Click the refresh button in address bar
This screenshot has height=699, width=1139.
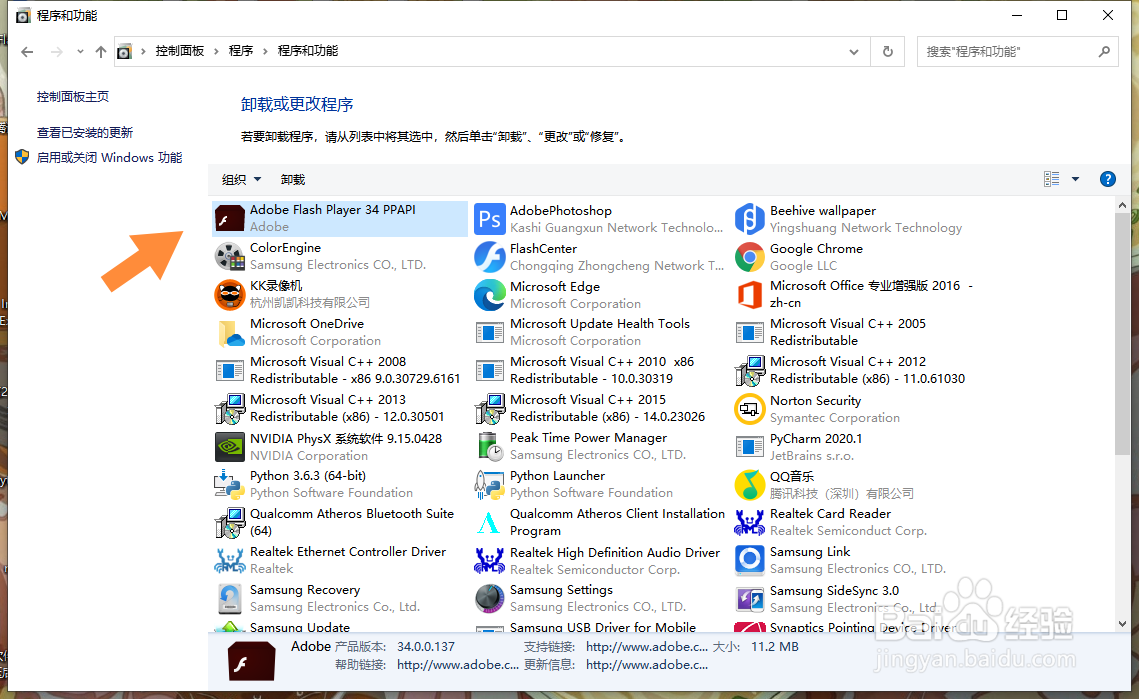(x=888, y=52)
